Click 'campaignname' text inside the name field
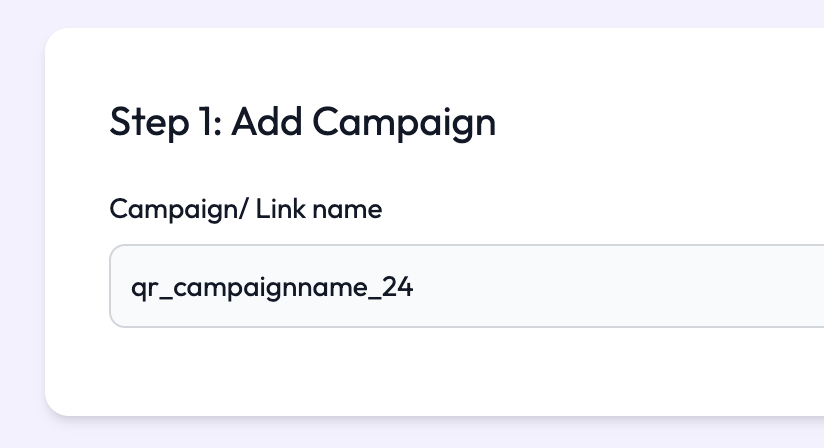 (264, 288)
